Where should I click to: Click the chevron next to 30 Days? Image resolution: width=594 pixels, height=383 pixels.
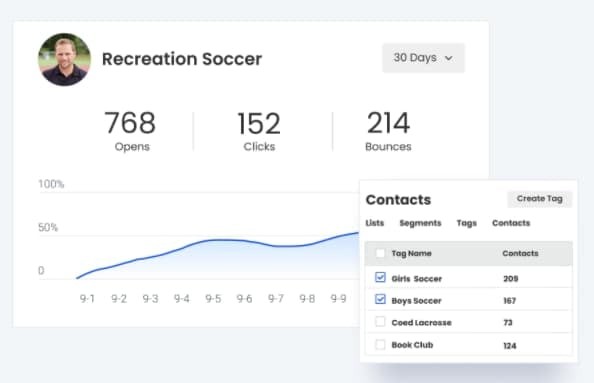[449, 58]
